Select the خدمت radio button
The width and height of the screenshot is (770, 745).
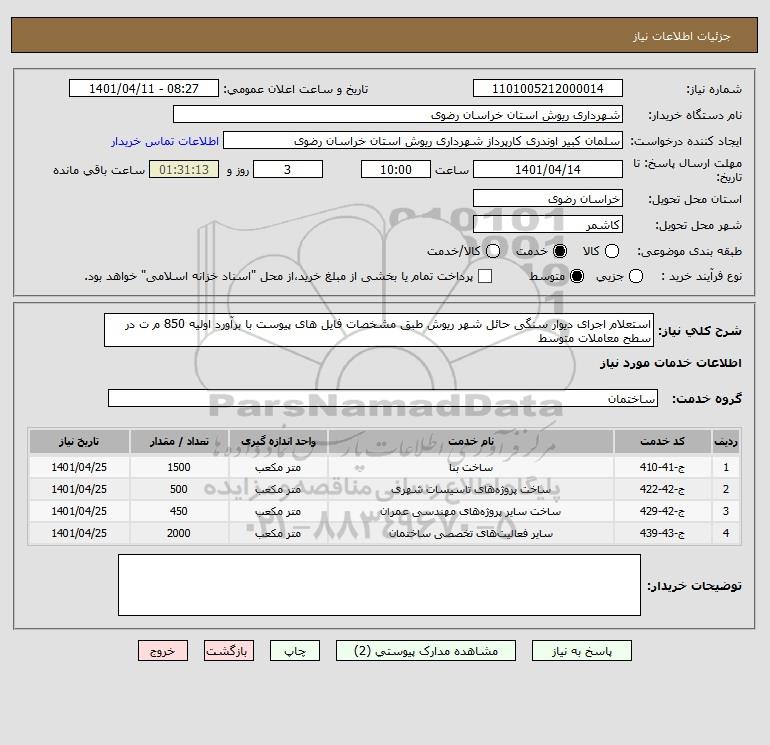tap(559, 251)
